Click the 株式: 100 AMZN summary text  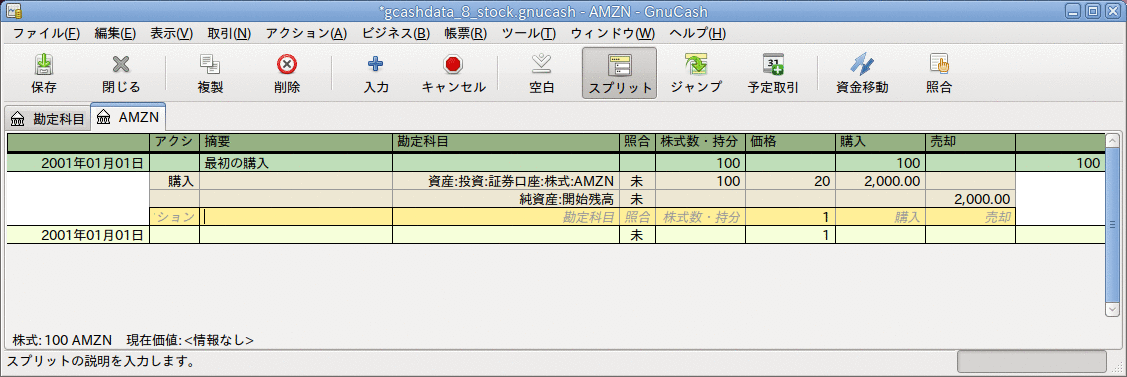click(63, 340)
